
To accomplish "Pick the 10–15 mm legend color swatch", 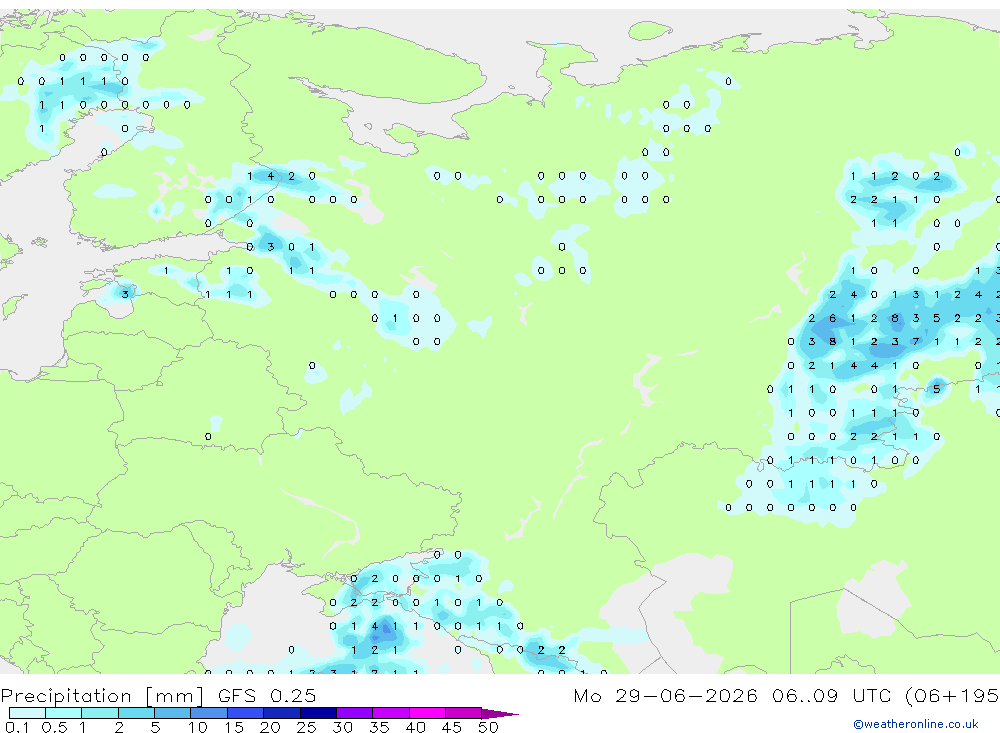I will tap(209, 713).
